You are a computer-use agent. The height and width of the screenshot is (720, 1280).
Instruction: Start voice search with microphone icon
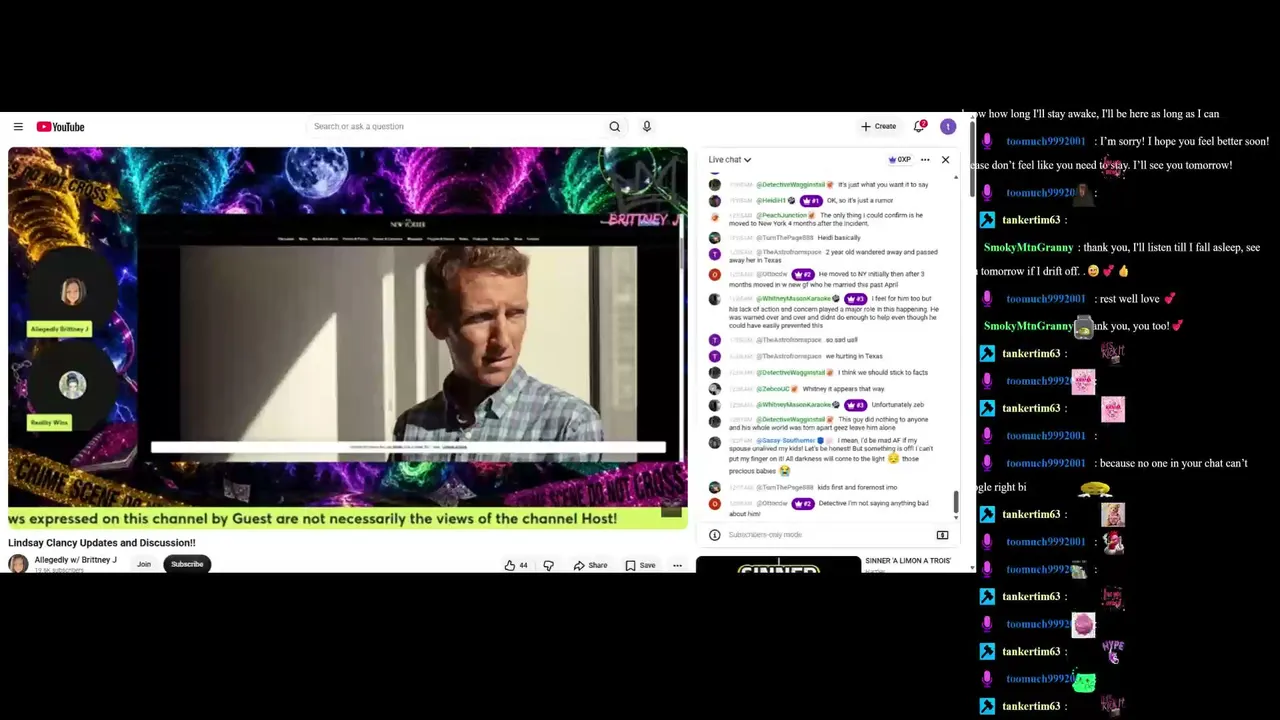pyautogui.click(x=647, y=127)
